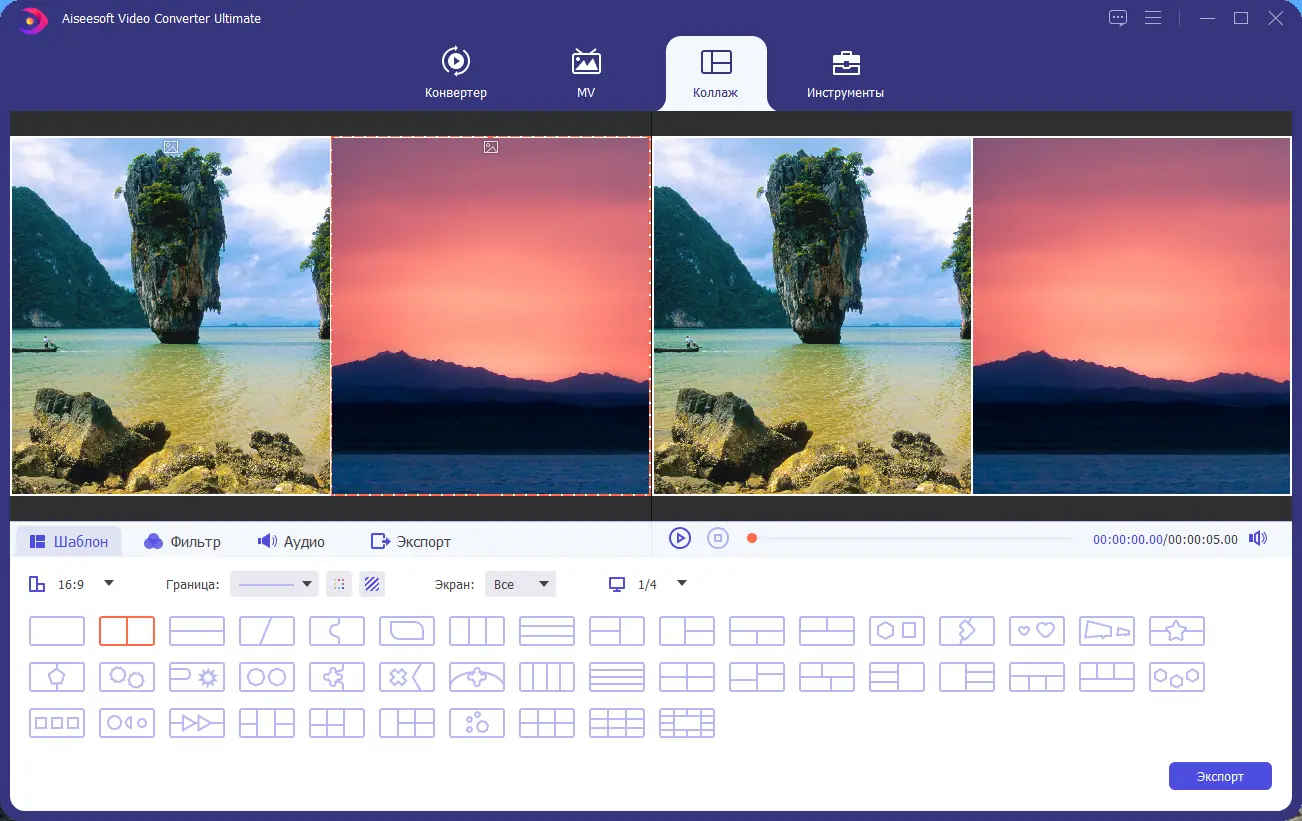Image resolution: width=1302 pixels, height=821 pixels.
Task: Switch to the Экспорт sub-tab
Action: click(411, 541)
